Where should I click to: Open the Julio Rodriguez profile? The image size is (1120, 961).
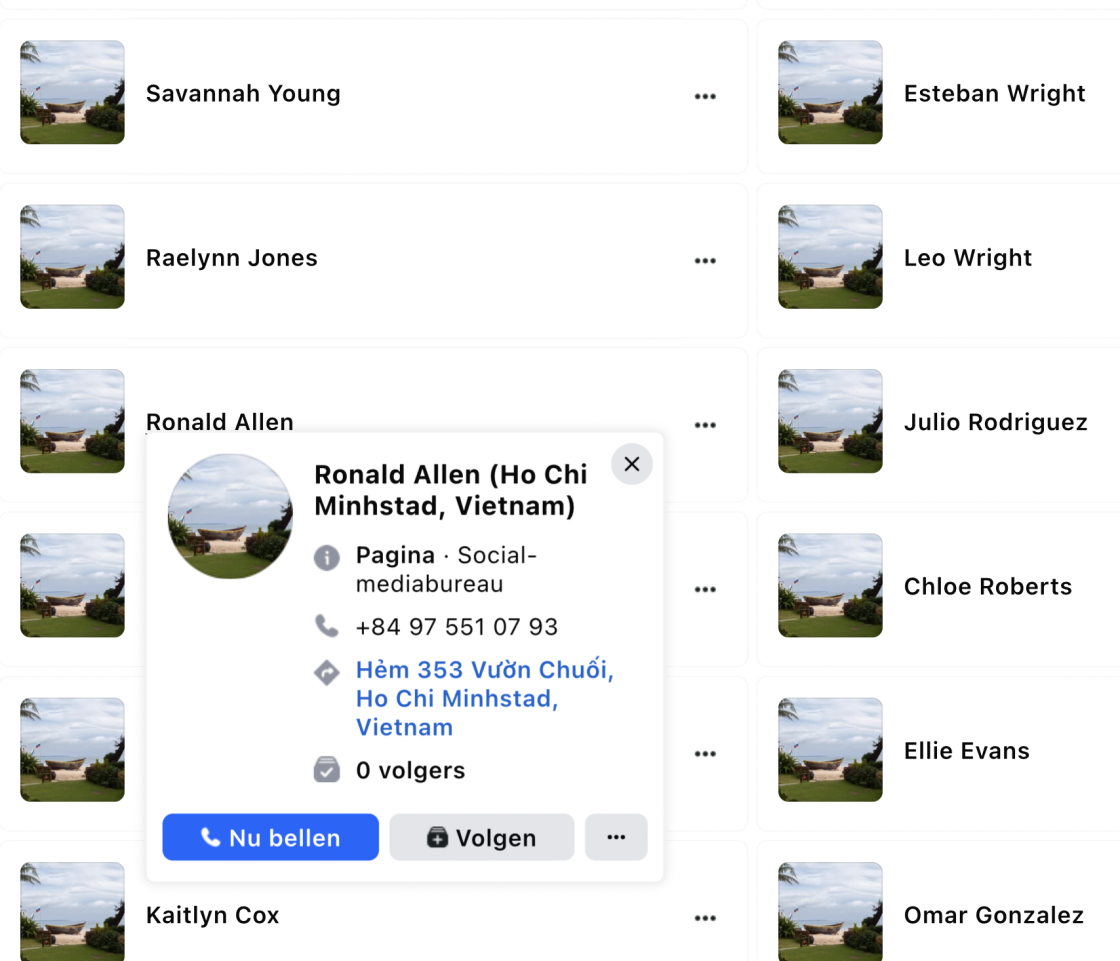pyautogui.click(x=995, y=422)
